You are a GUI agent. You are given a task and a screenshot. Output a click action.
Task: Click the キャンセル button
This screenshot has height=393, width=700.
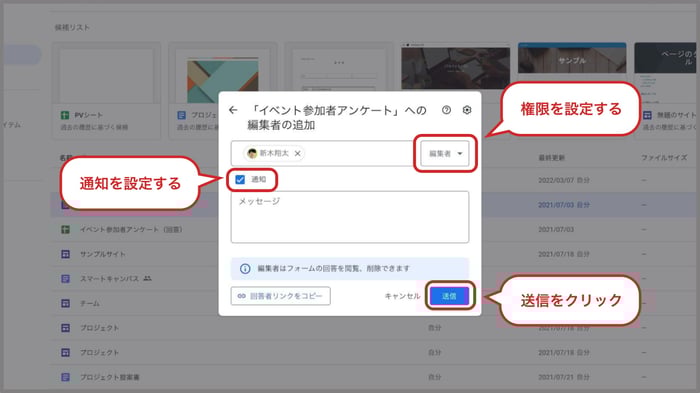click(x=402, y=296)
